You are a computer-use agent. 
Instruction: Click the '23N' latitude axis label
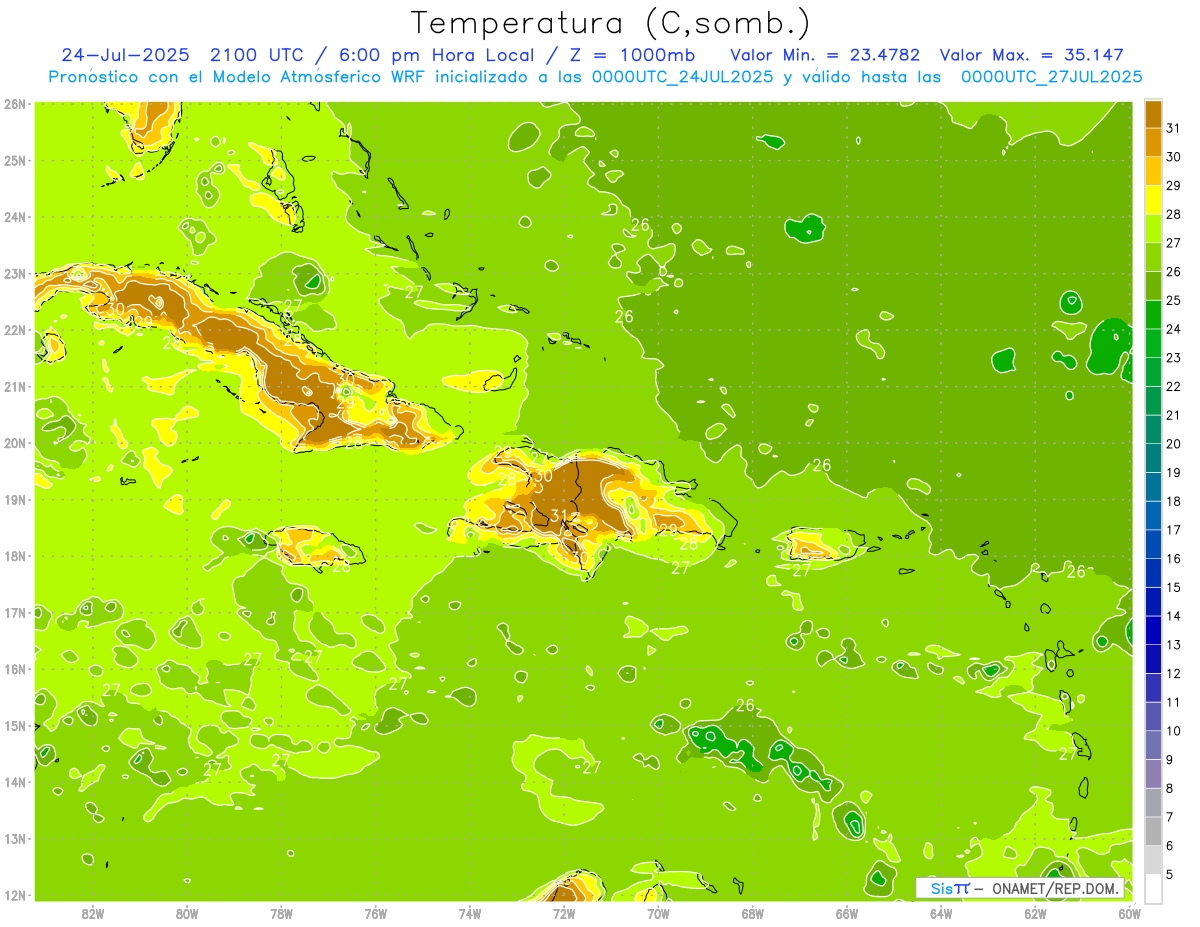pos(15,273)
